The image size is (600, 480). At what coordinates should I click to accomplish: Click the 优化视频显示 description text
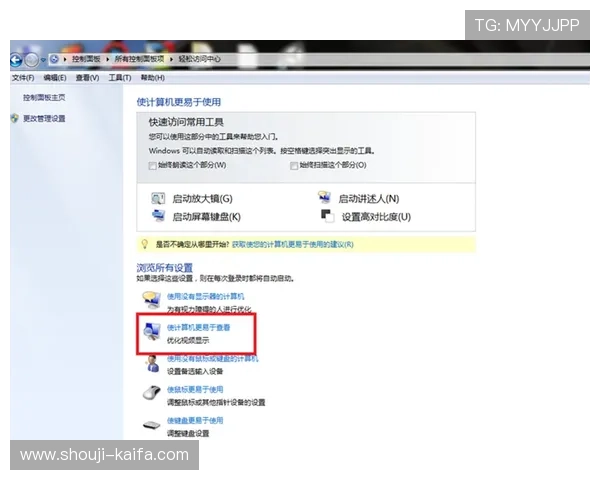[188, 340]
